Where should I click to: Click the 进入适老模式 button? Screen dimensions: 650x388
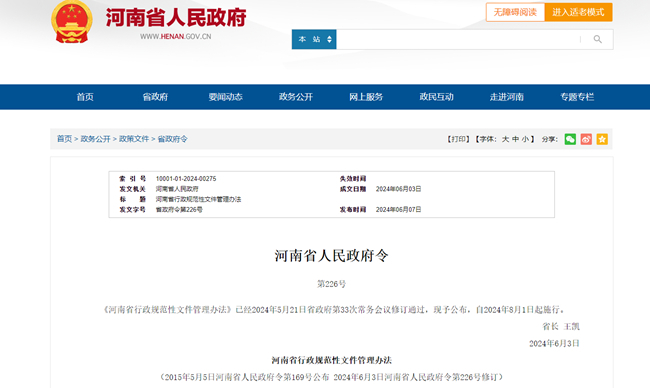point(578,12)
